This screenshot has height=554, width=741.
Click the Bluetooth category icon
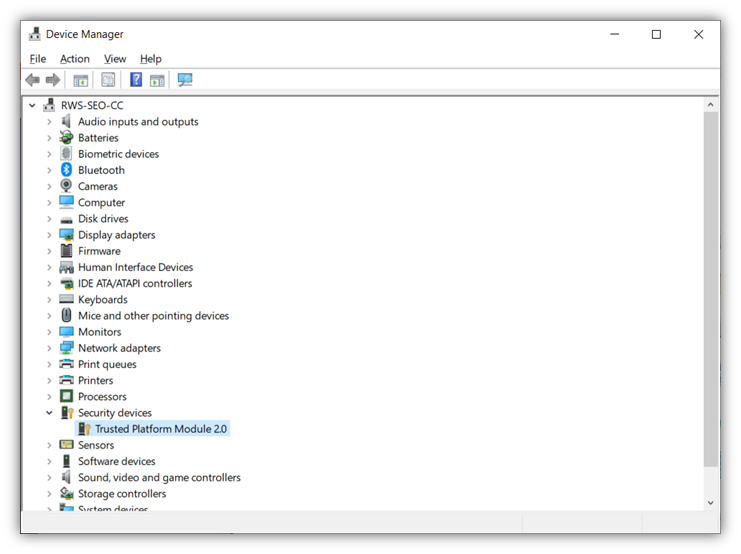tap(66, 170)
